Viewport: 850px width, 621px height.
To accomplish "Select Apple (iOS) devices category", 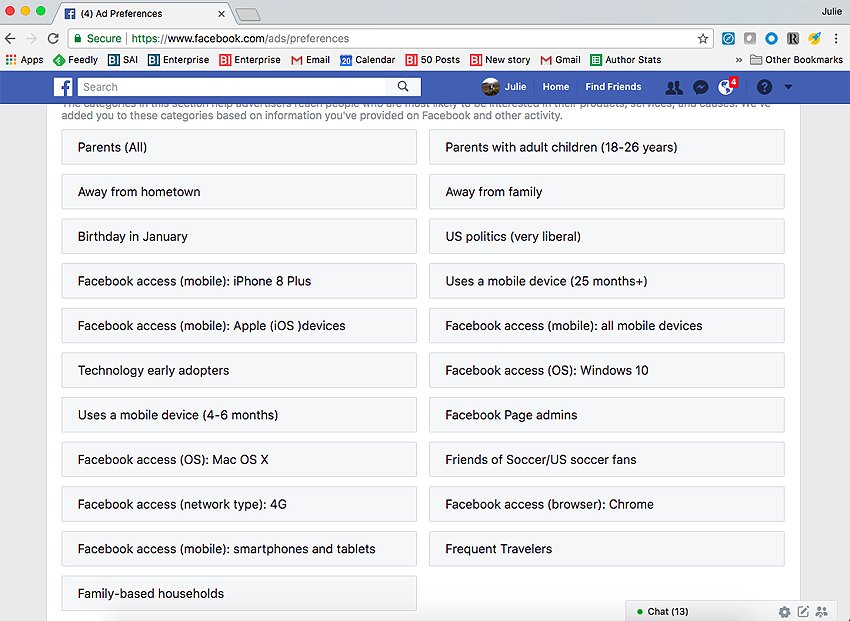I will click(239, 325).
